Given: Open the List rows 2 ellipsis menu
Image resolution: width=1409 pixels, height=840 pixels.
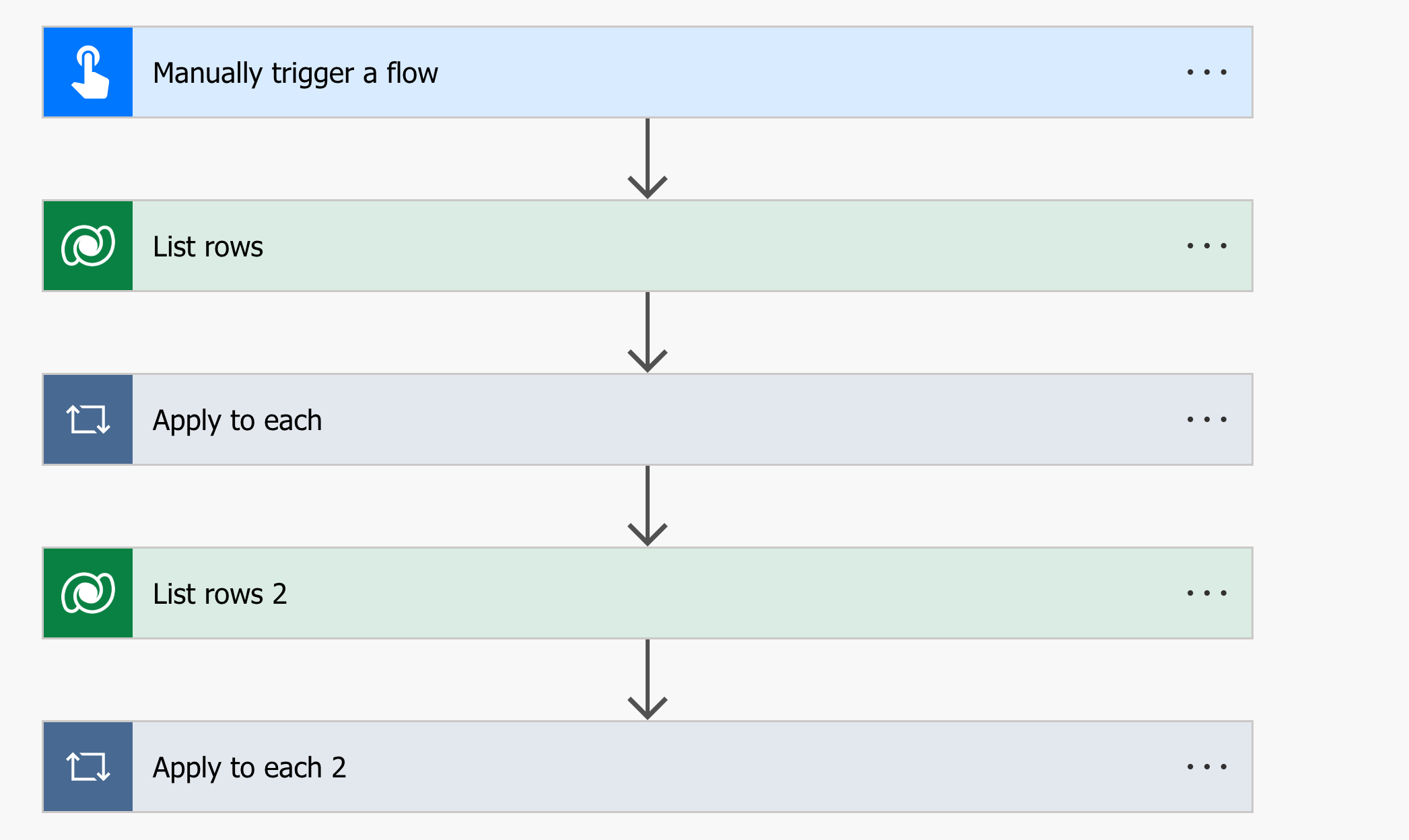Looking at the screenshot, I should (1206, 593).
